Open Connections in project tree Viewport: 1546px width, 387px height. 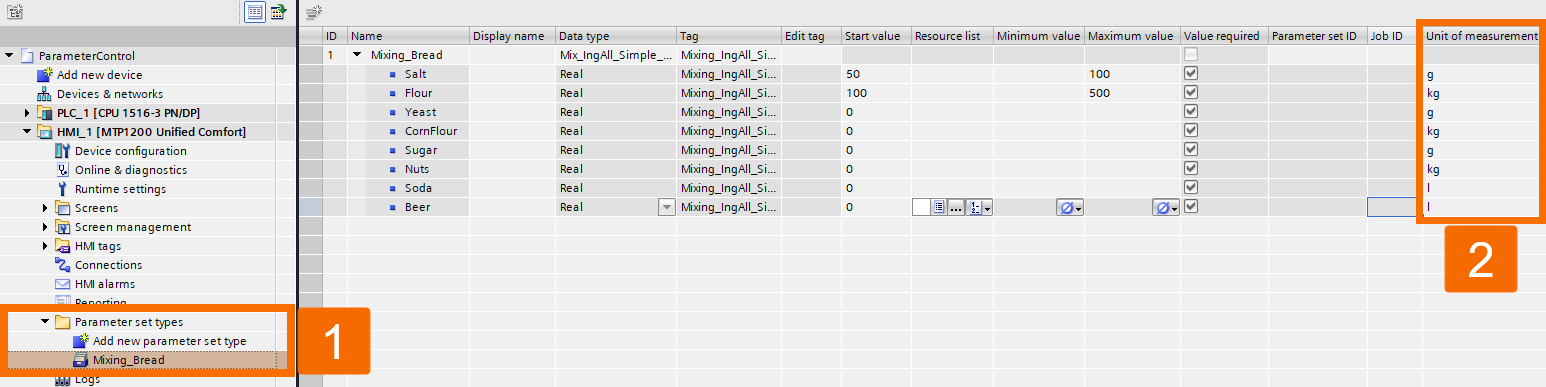(108, 265)
